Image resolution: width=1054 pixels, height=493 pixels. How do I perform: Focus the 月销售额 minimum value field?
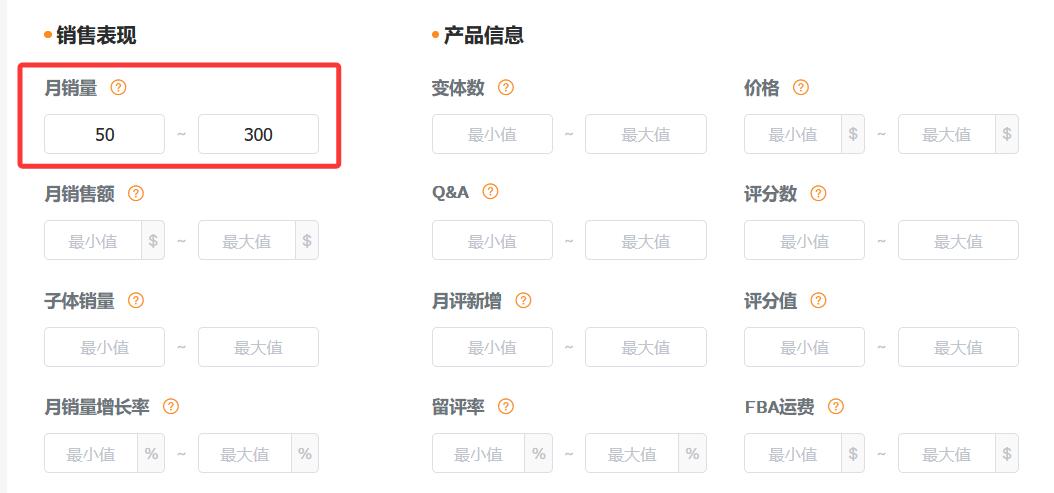click(x=93, y=241)
